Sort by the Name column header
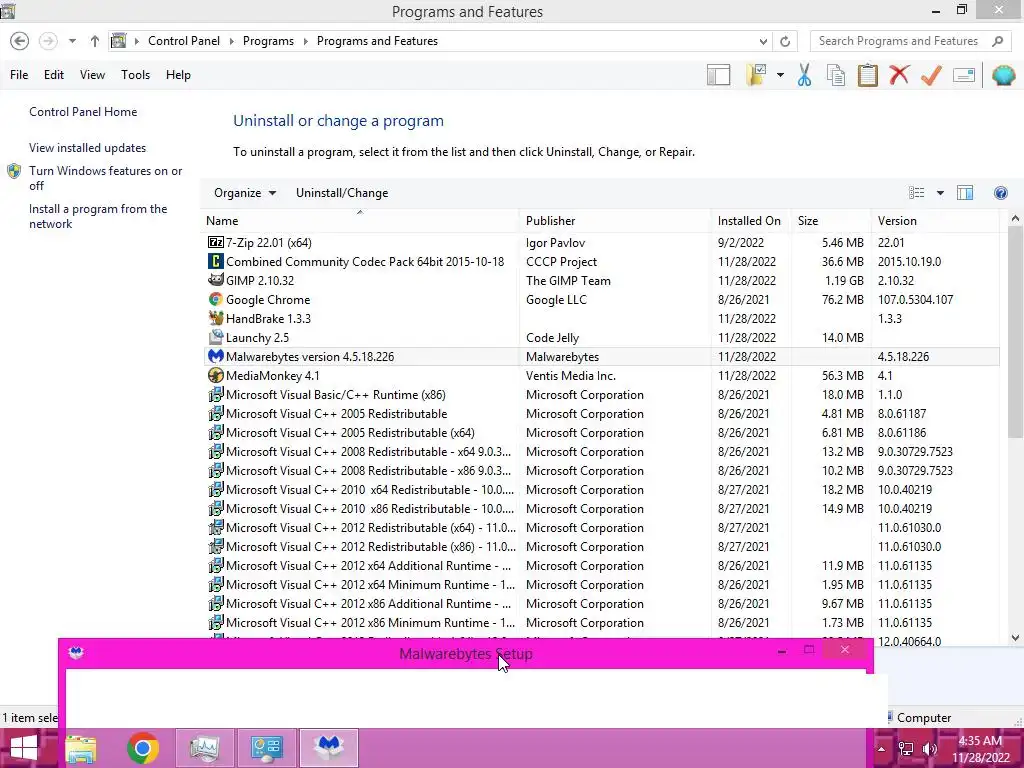This screenshot has width=1024, height=768. 359,221
